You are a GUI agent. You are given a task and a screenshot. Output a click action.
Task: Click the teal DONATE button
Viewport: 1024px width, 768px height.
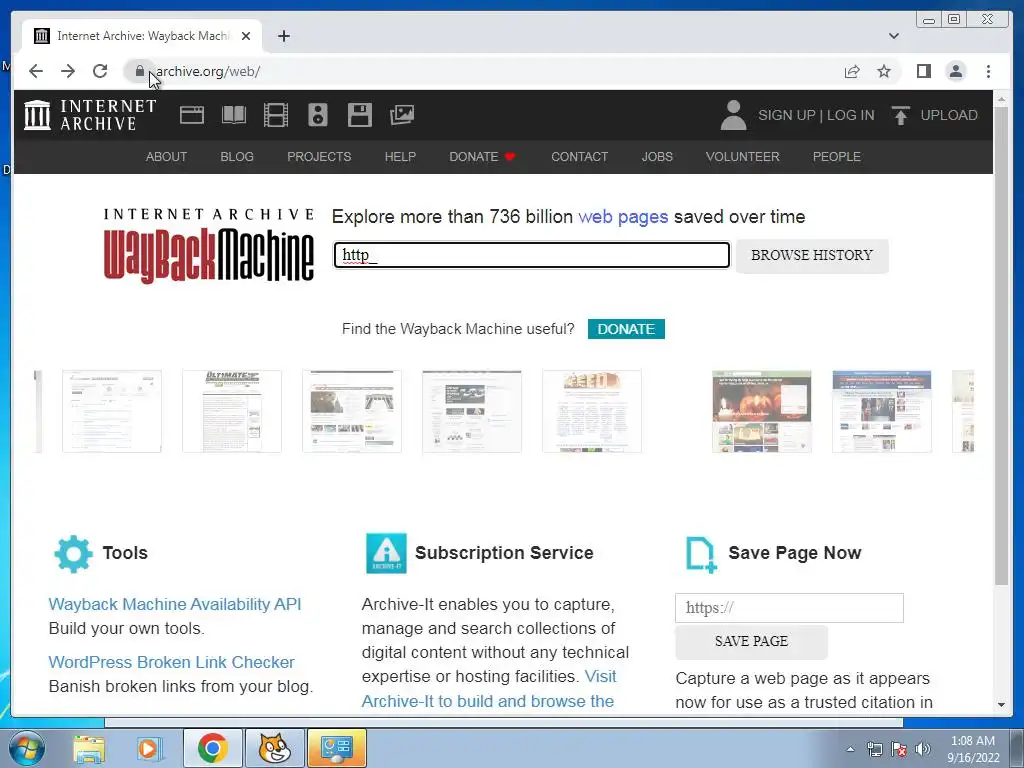coord(626,329)
